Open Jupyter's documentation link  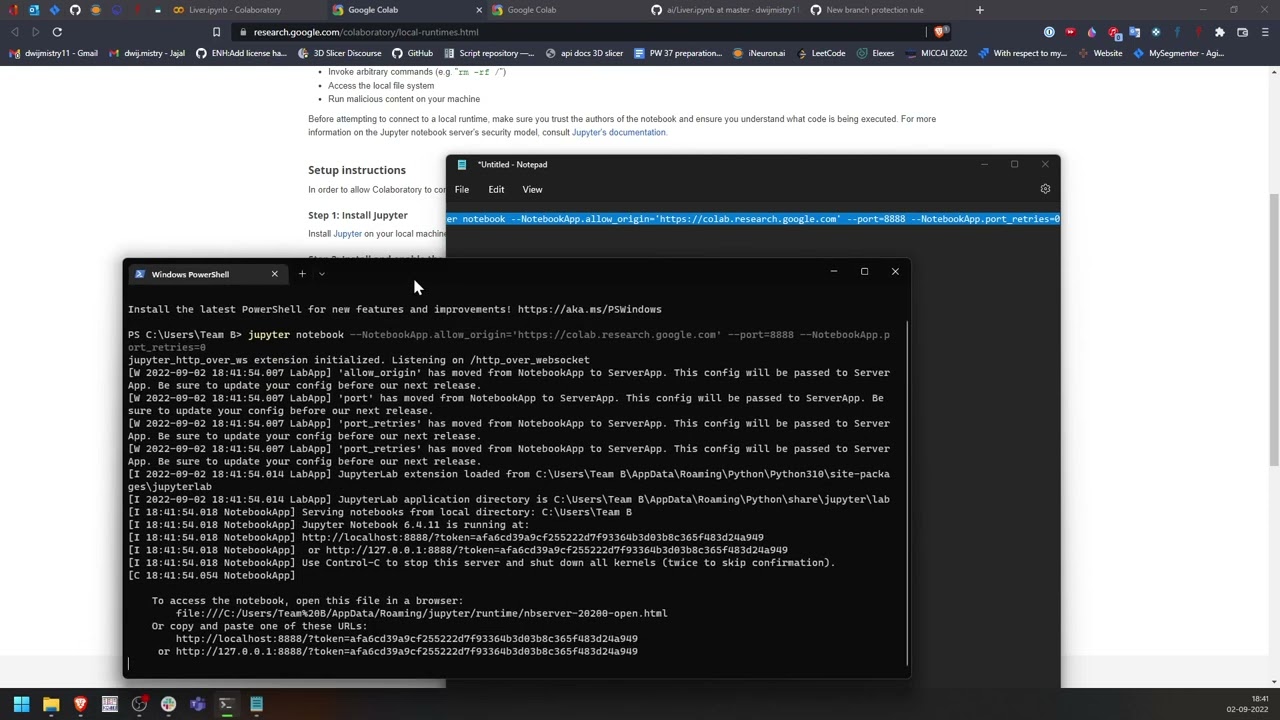[618, 132]
